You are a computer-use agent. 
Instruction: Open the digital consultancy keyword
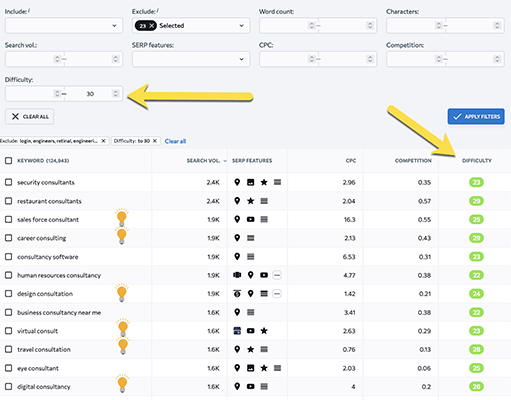pyautogui.click(x=44, y=387)
